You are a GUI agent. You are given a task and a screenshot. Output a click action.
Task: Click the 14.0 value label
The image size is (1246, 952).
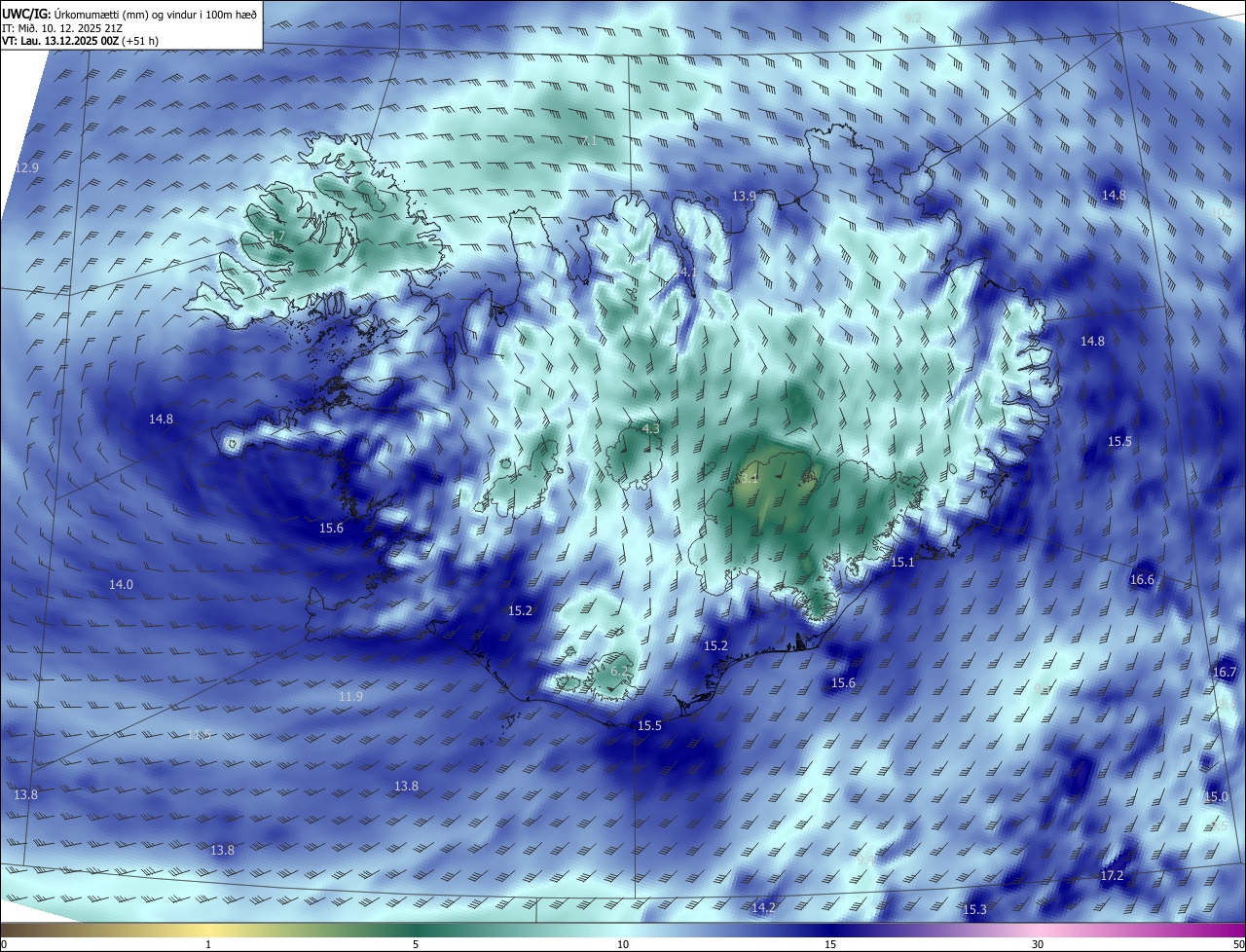(121, 585)
